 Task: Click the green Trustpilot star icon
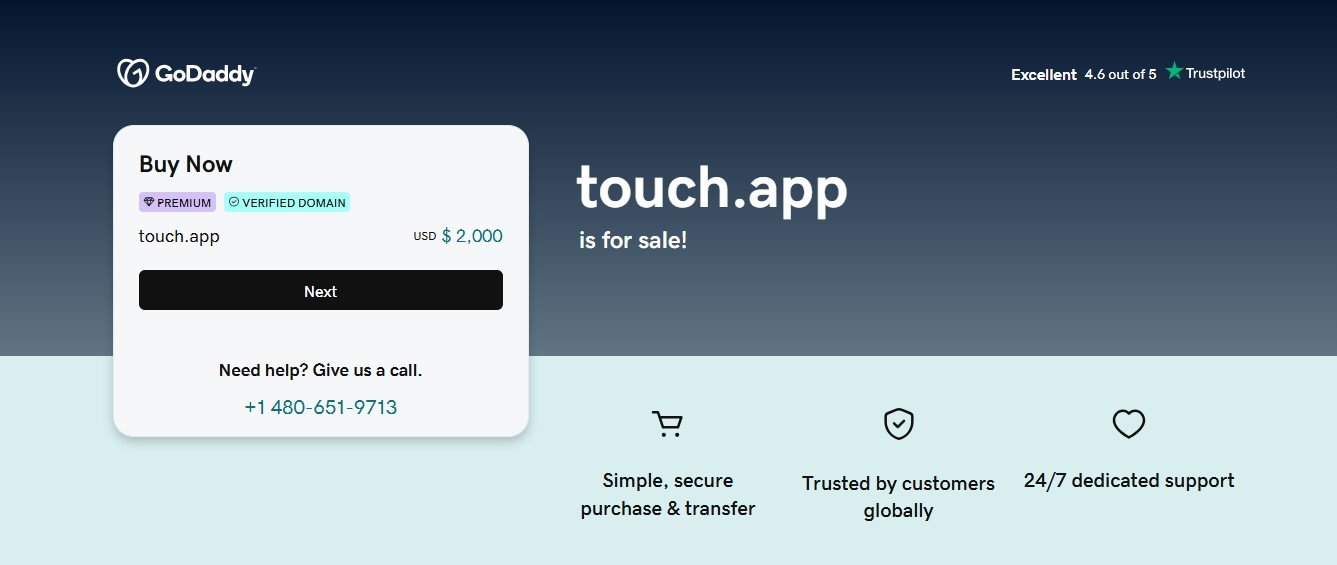click(1174, 71)
